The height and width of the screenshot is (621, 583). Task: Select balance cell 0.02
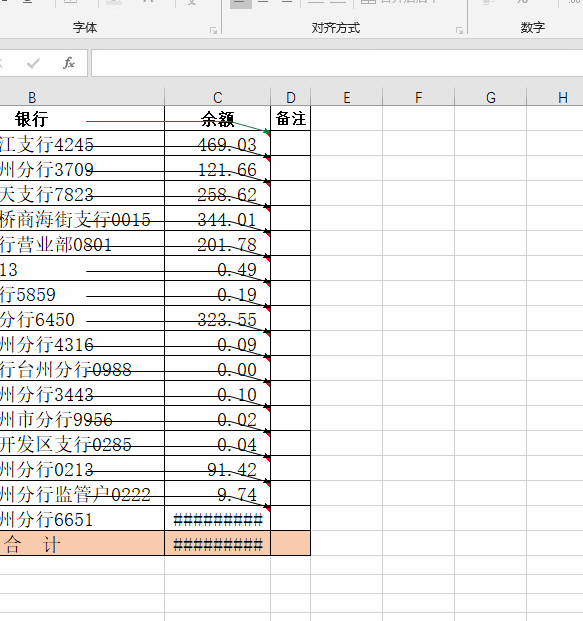click(217, 418)
